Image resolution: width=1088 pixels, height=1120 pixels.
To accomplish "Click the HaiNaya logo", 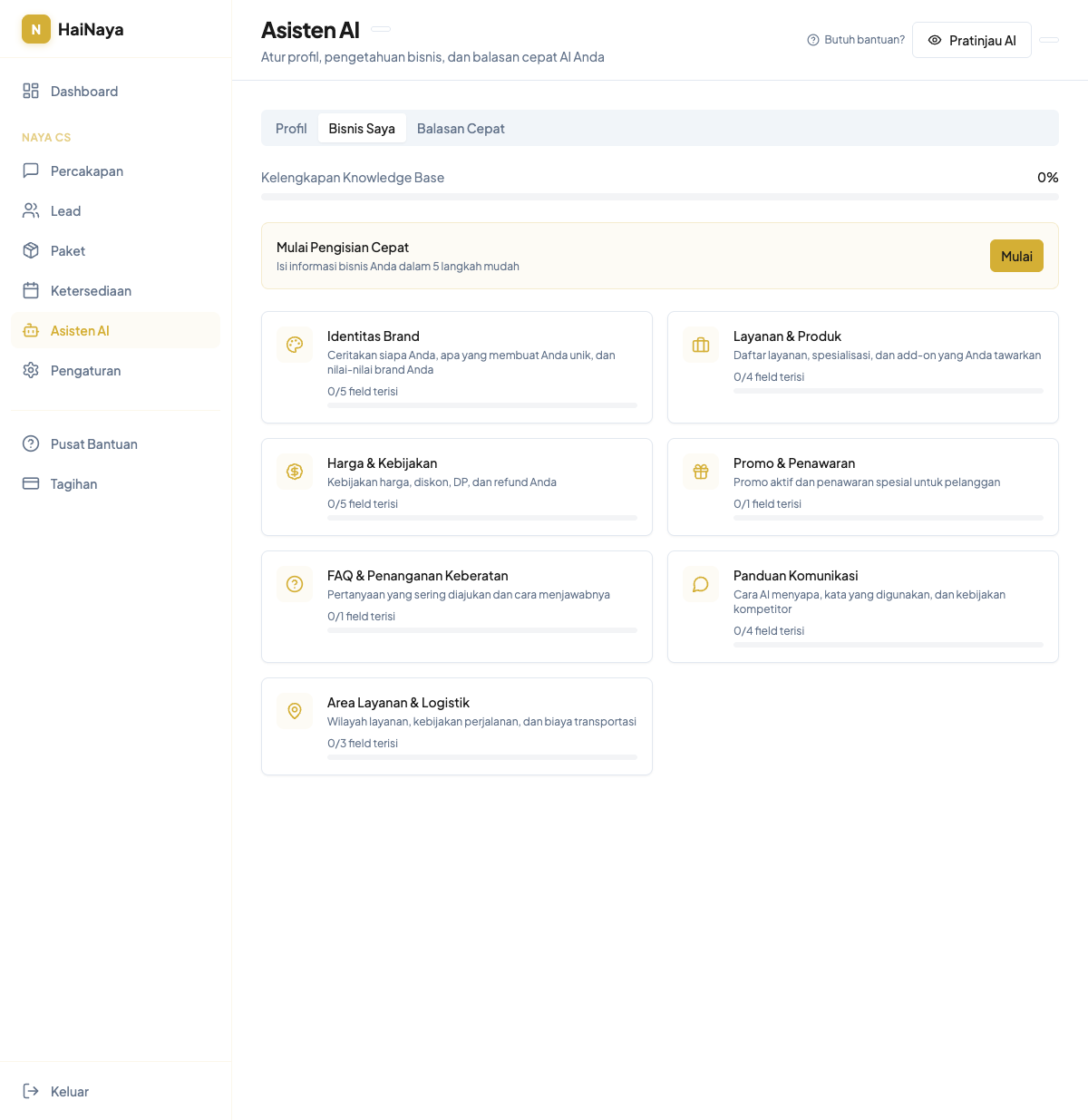I will [73, 29].
